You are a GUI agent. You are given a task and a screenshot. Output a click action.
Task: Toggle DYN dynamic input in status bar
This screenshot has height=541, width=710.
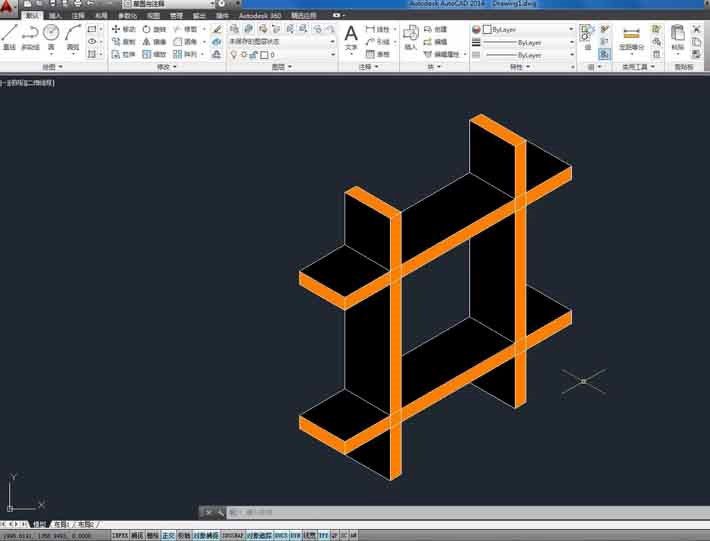pos(295,536)
